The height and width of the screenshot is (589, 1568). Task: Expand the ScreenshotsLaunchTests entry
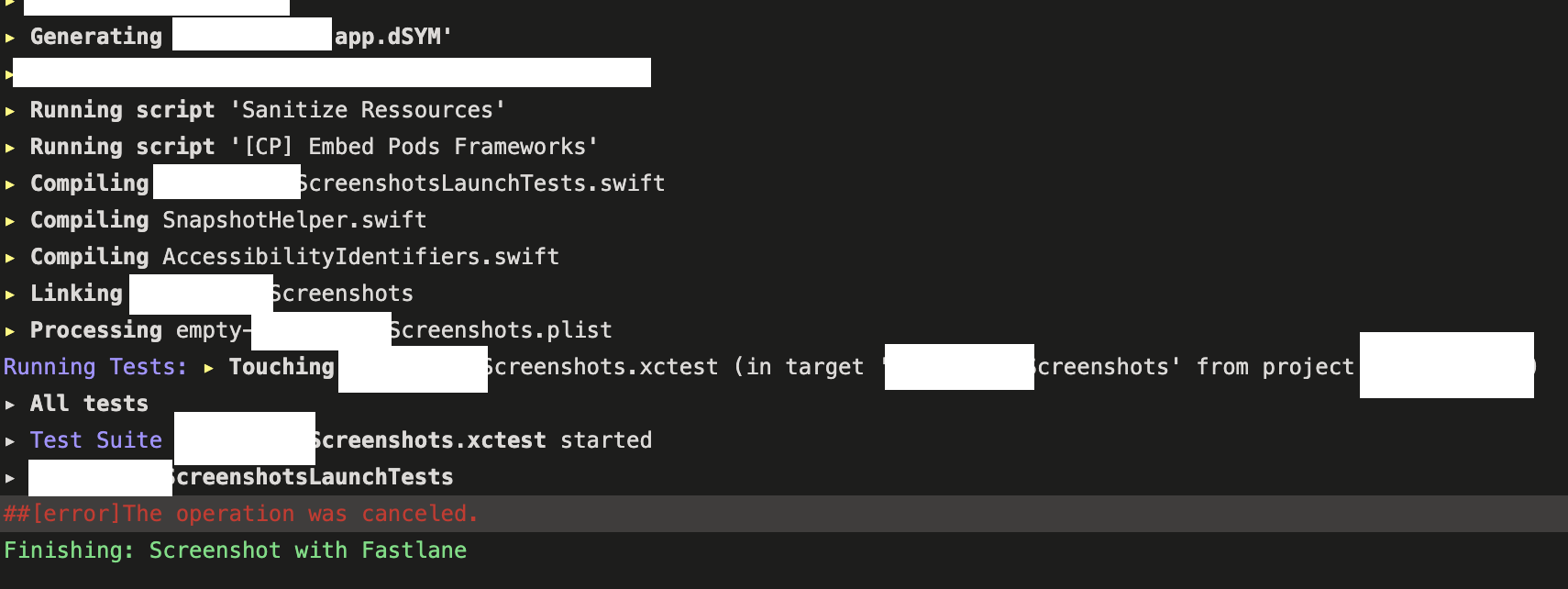[10, 478]
